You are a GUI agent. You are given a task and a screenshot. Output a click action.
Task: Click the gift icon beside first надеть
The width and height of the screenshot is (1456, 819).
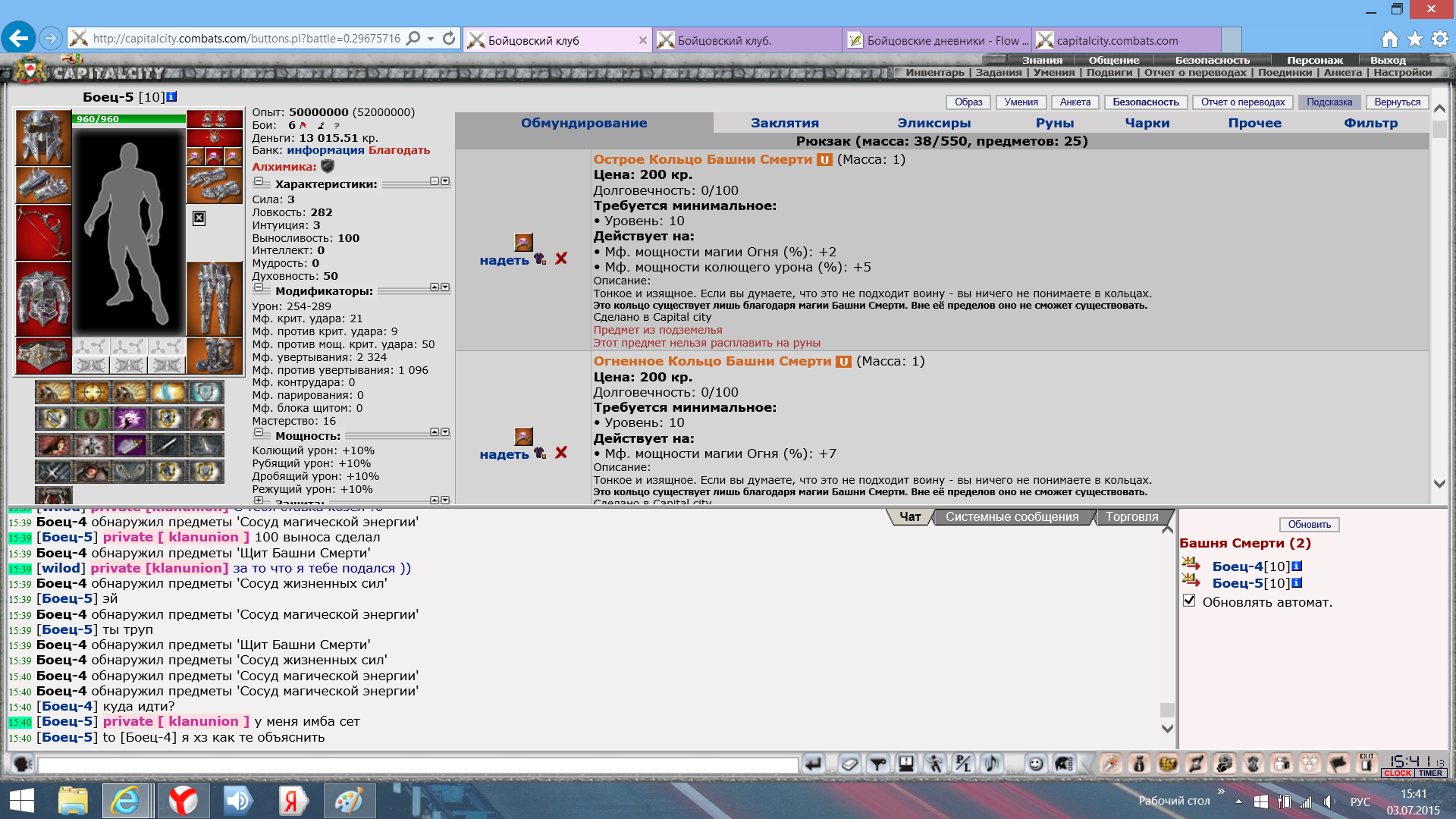coord(540,259)
